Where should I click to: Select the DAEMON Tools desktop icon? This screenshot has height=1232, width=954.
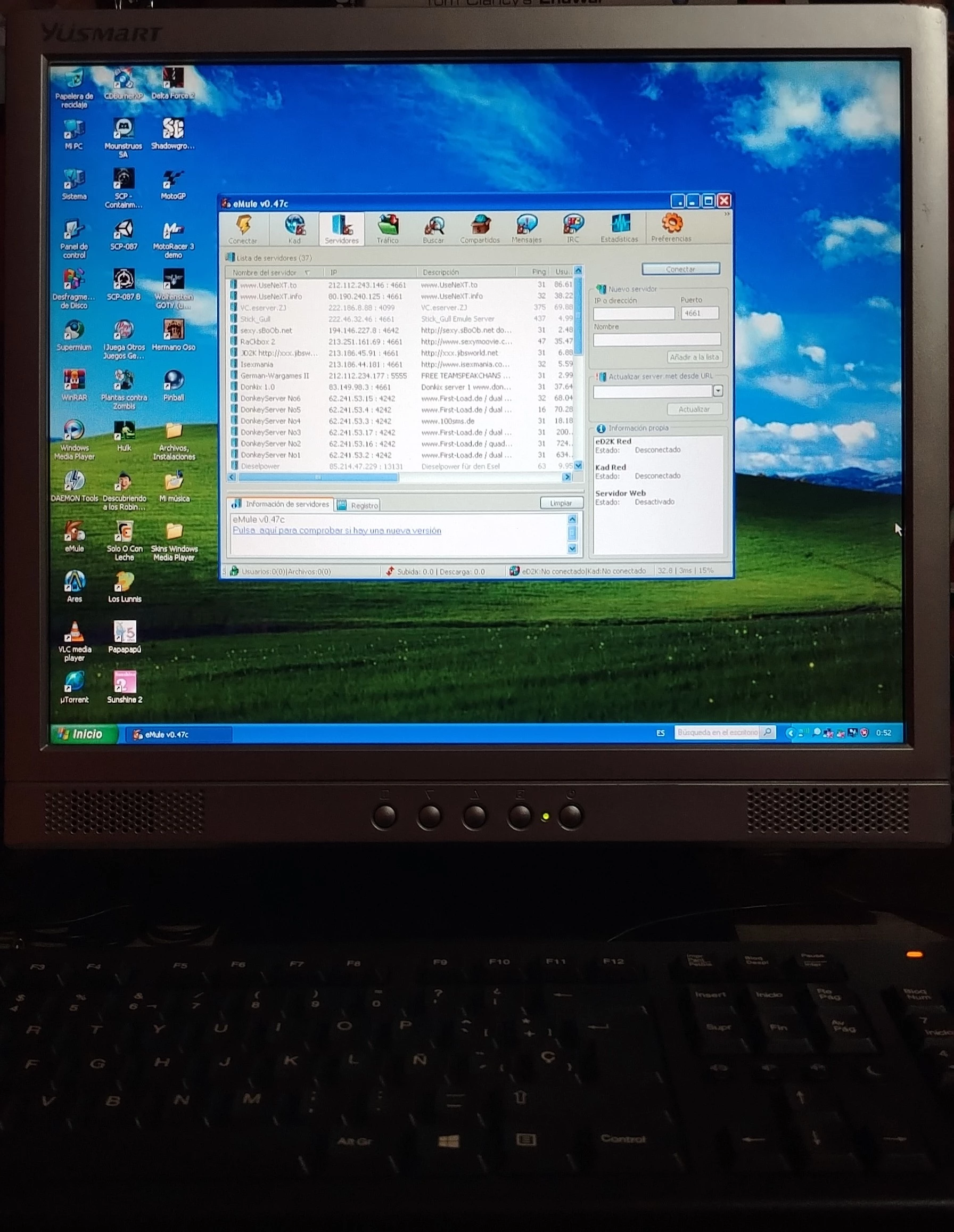(75, 486)
